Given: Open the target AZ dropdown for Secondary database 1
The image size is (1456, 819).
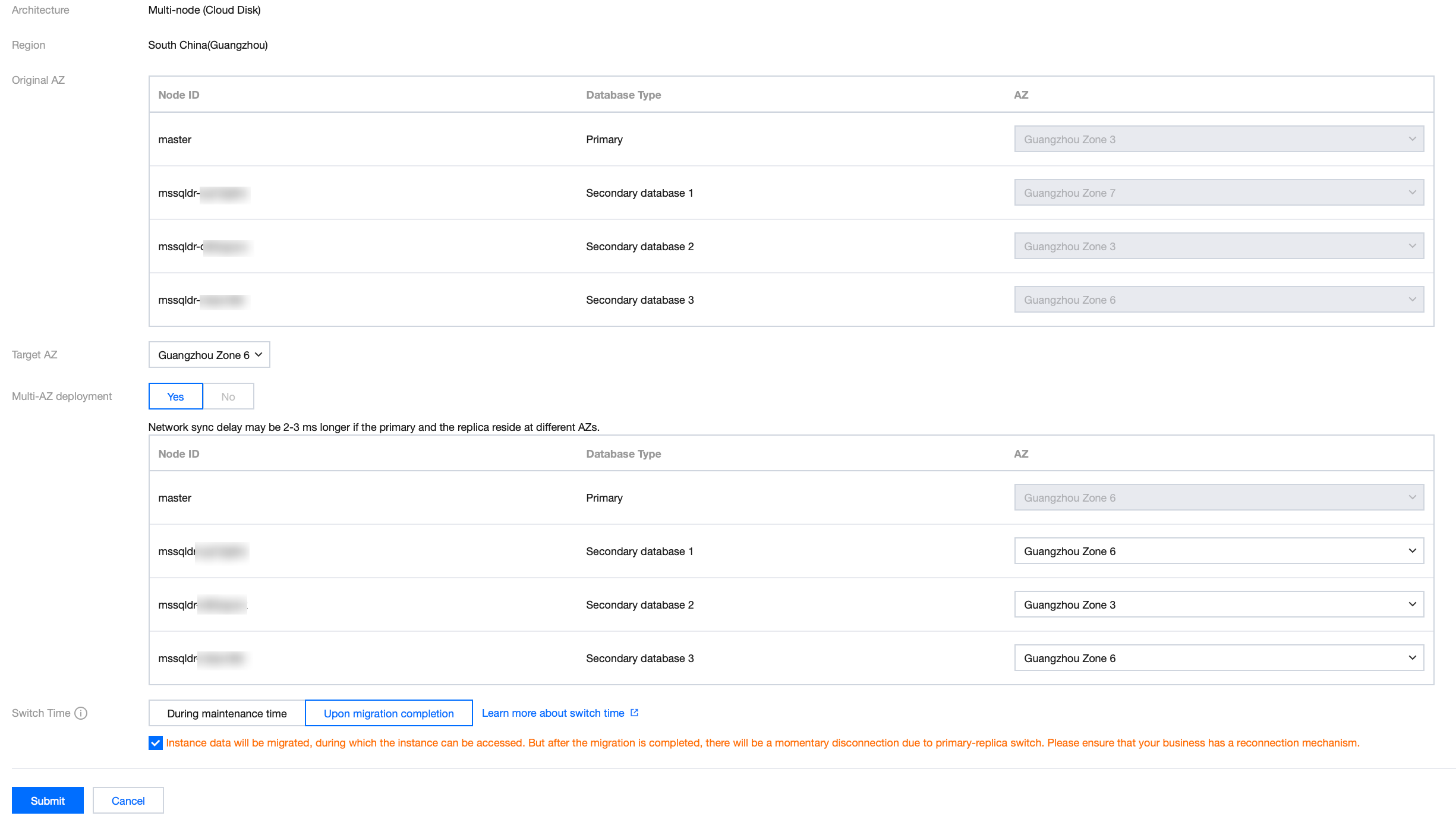Looking at the screenshot, I should [x=1218, y=551].
